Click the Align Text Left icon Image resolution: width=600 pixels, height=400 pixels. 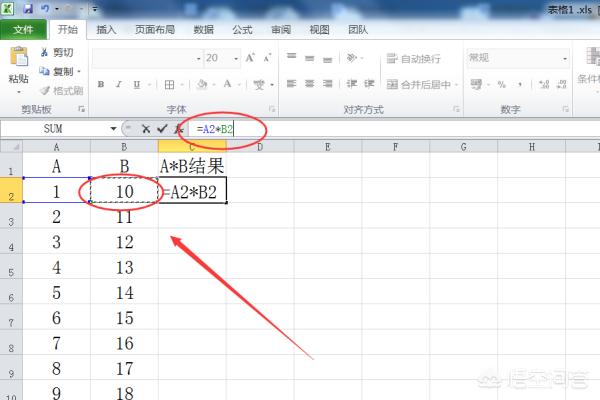click(x=292, y=83)
